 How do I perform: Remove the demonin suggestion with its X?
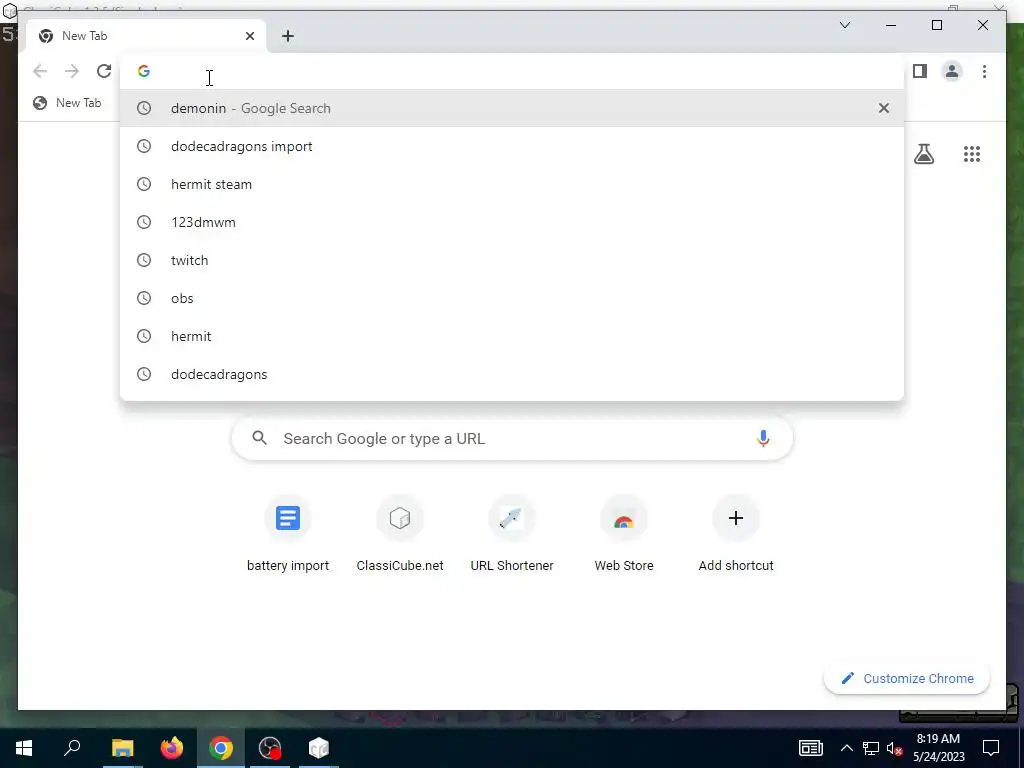click(x=884, y=108)
